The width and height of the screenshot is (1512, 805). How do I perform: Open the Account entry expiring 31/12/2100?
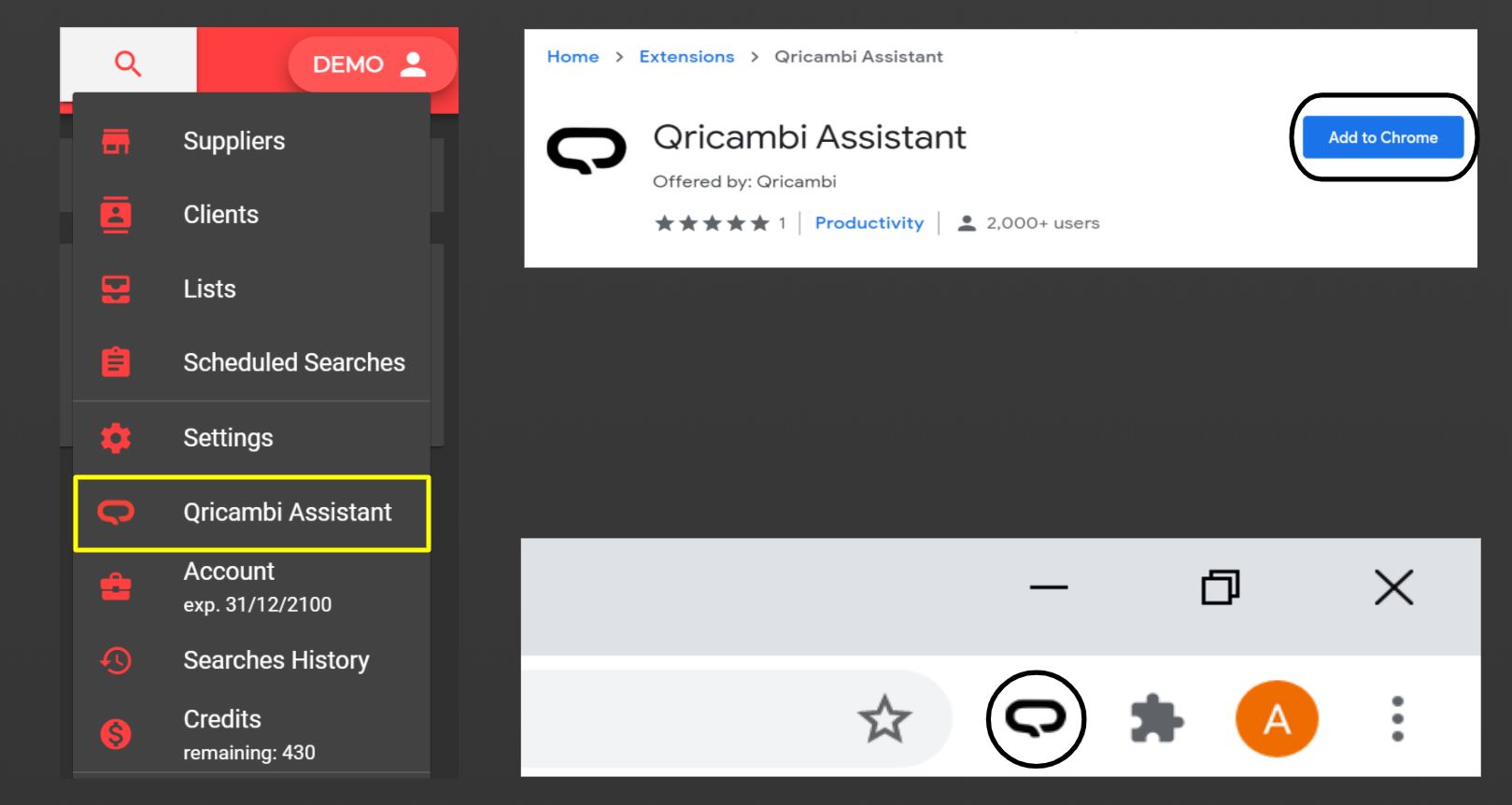click(x=251, y=586)
